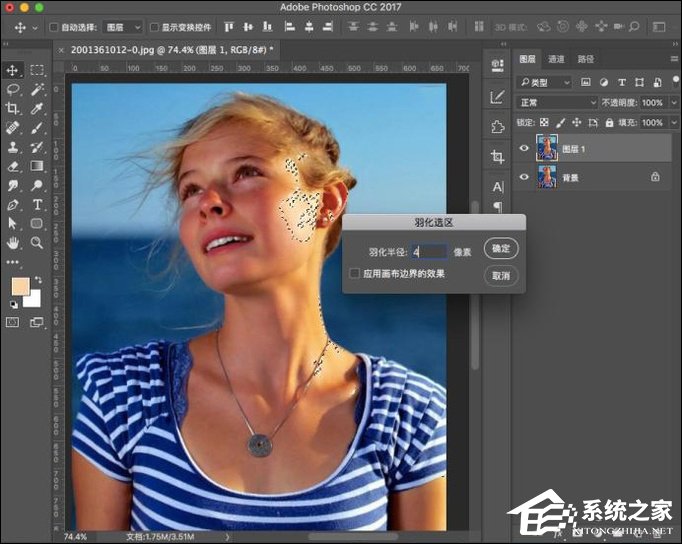The height and width of the screenshot is (544, 682).
Task: Open the workspace switcher button
Action: point(659,27)
